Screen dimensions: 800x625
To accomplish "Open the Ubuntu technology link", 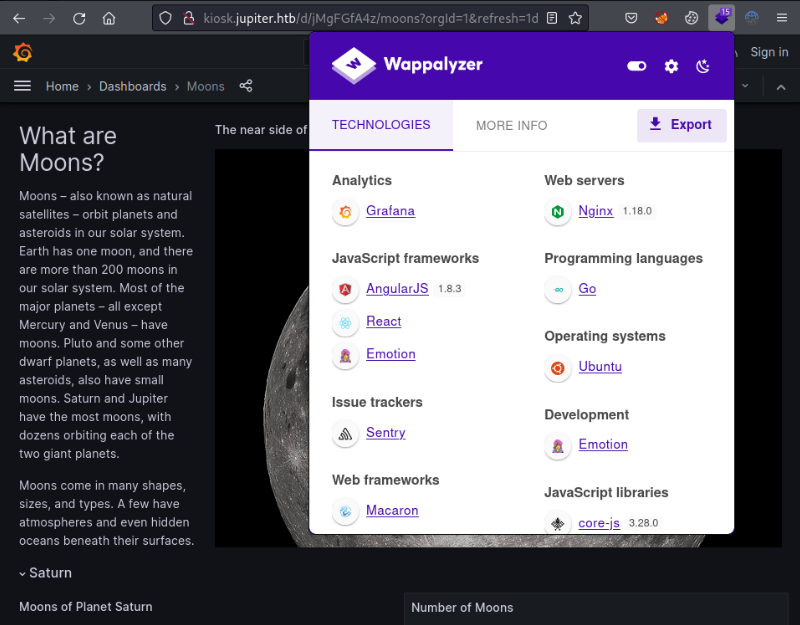I will (600, 367).
